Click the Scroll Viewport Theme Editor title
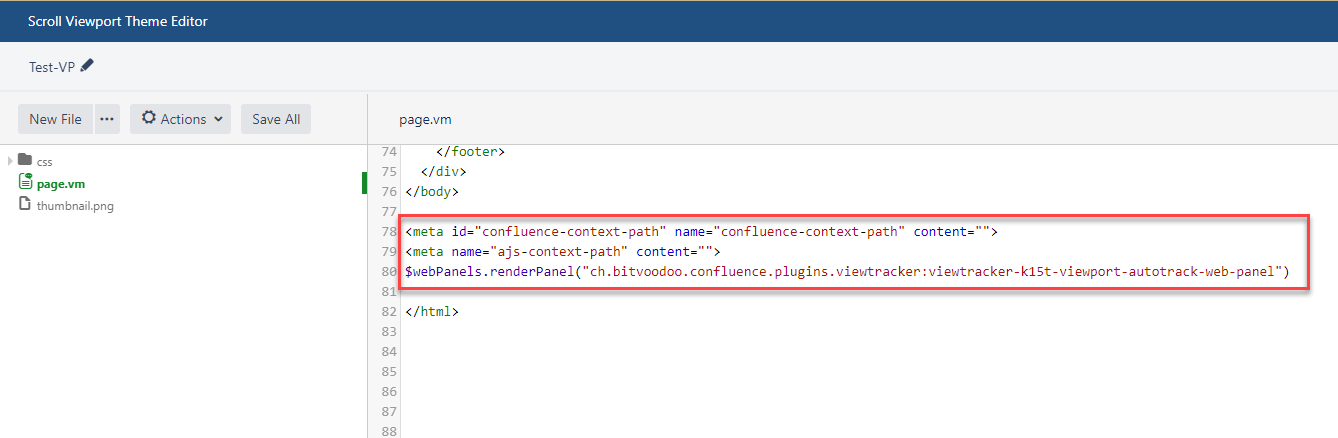Image resolution: width=1338 pixels, height=438 pixels. 118,21
